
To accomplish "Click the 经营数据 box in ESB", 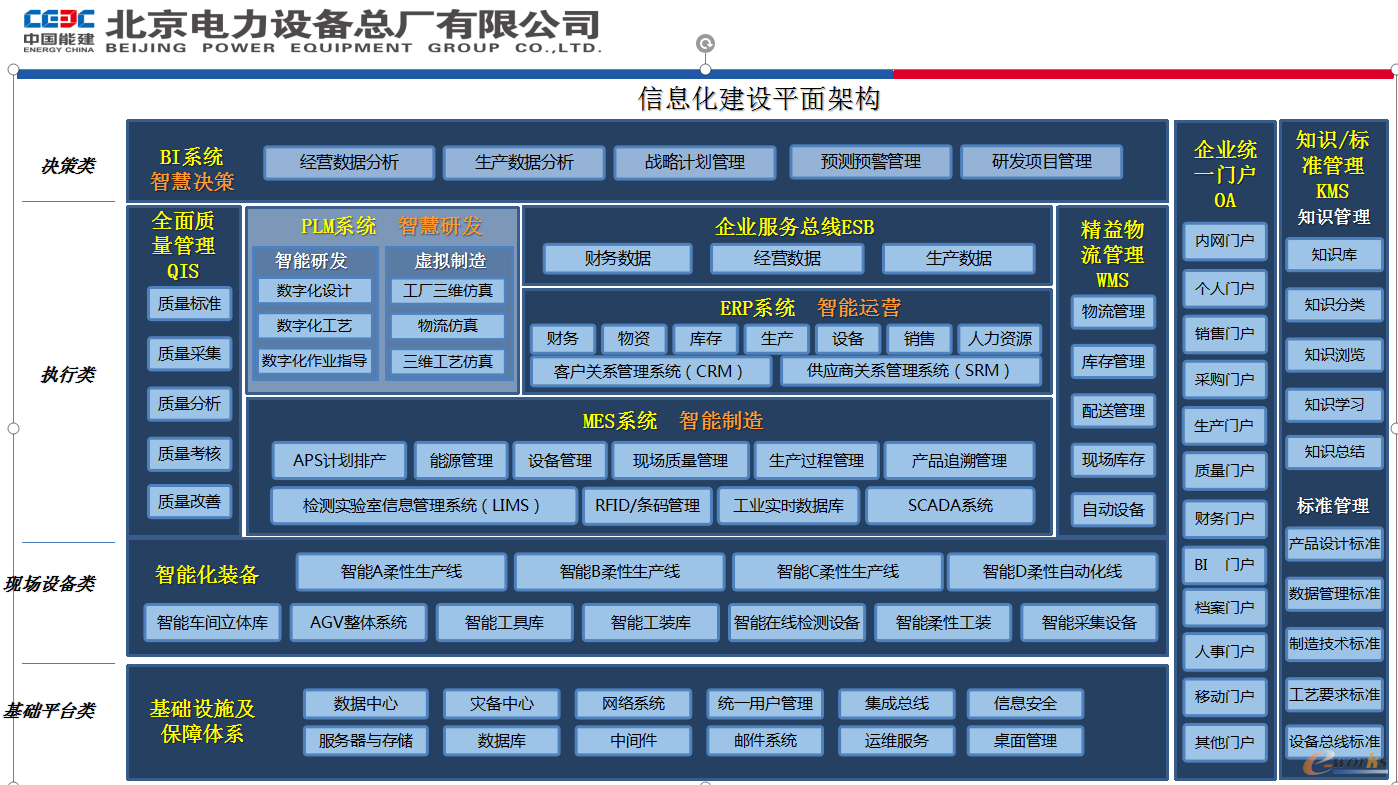I will click(x=787, y=259).
